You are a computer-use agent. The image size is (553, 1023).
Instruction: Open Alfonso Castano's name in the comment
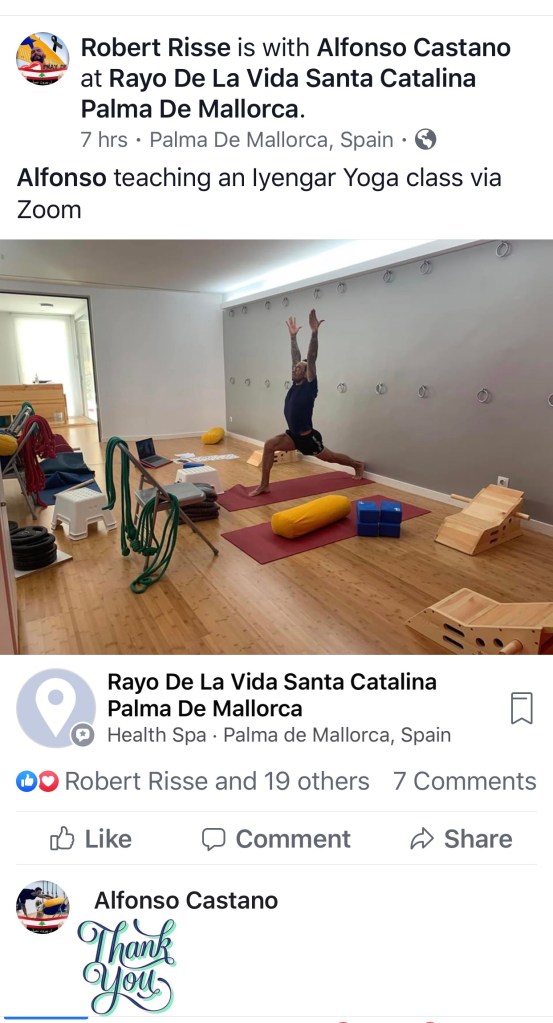187,900
